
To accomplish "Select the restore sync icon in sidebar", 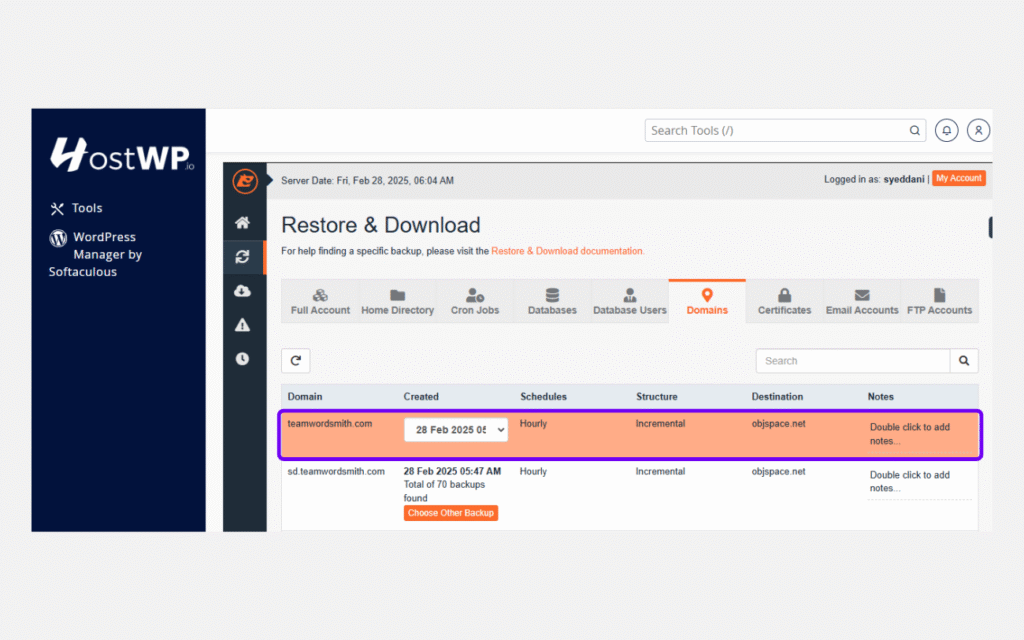I will coord(243,257).
